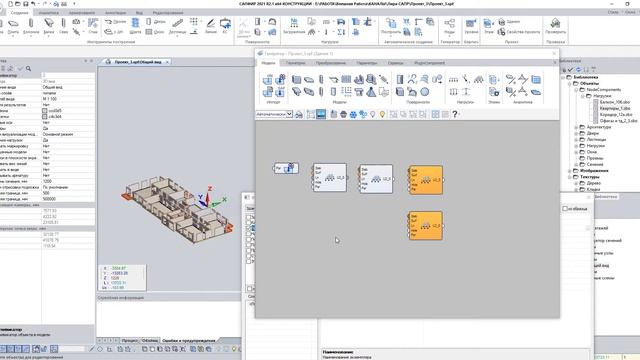
Task: Click the Generator help question mark
Action: coord(455,115)
